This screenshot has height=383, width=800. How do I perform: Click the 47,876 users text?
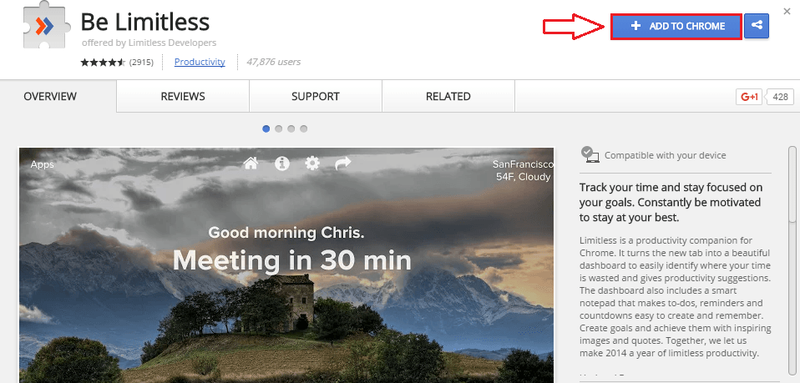tap(273, 62)
